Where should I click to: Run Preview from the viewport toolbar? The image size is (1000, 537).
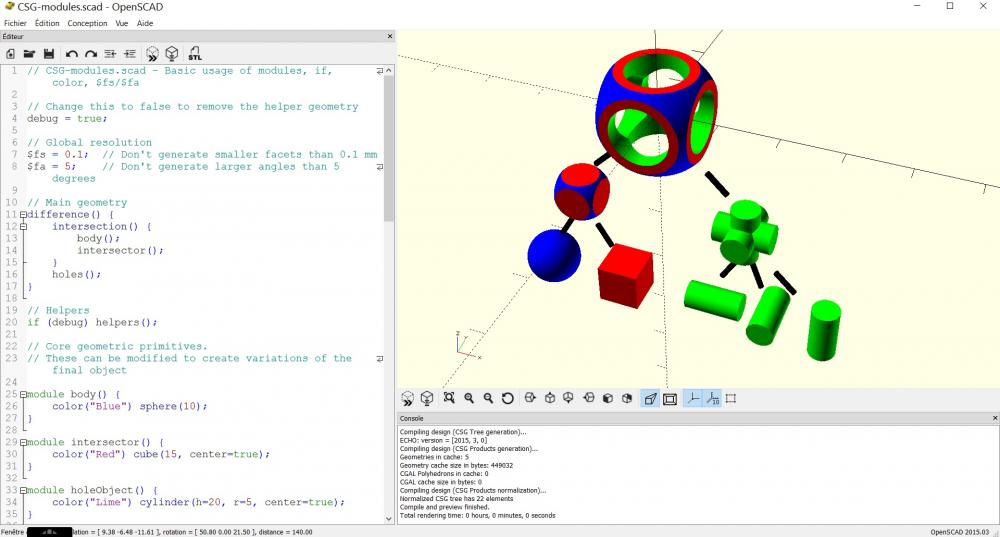tap(408, 399)
